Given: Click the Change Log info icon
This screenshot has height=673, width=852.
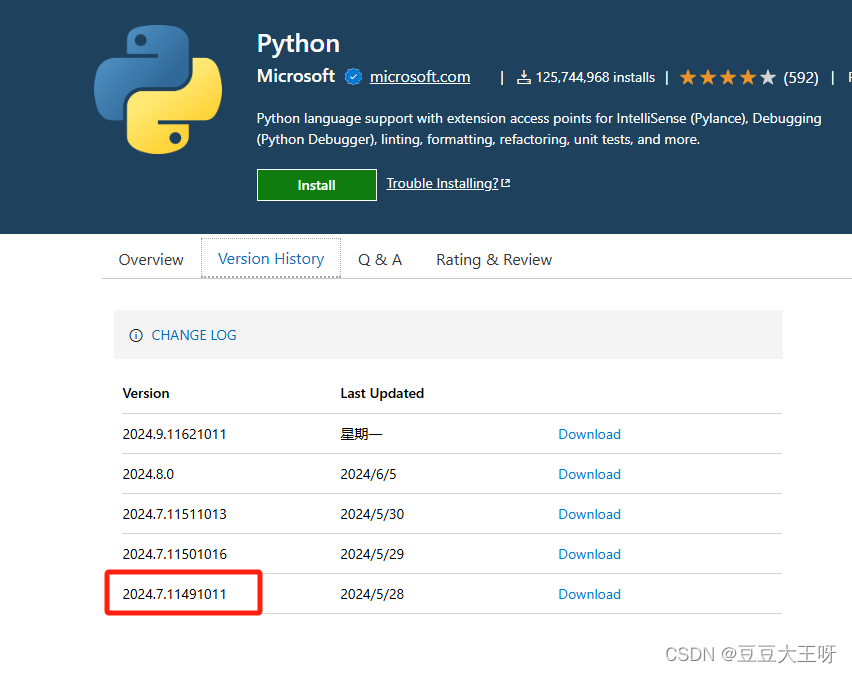Looking at the screenshot, I should click(136, 335).
